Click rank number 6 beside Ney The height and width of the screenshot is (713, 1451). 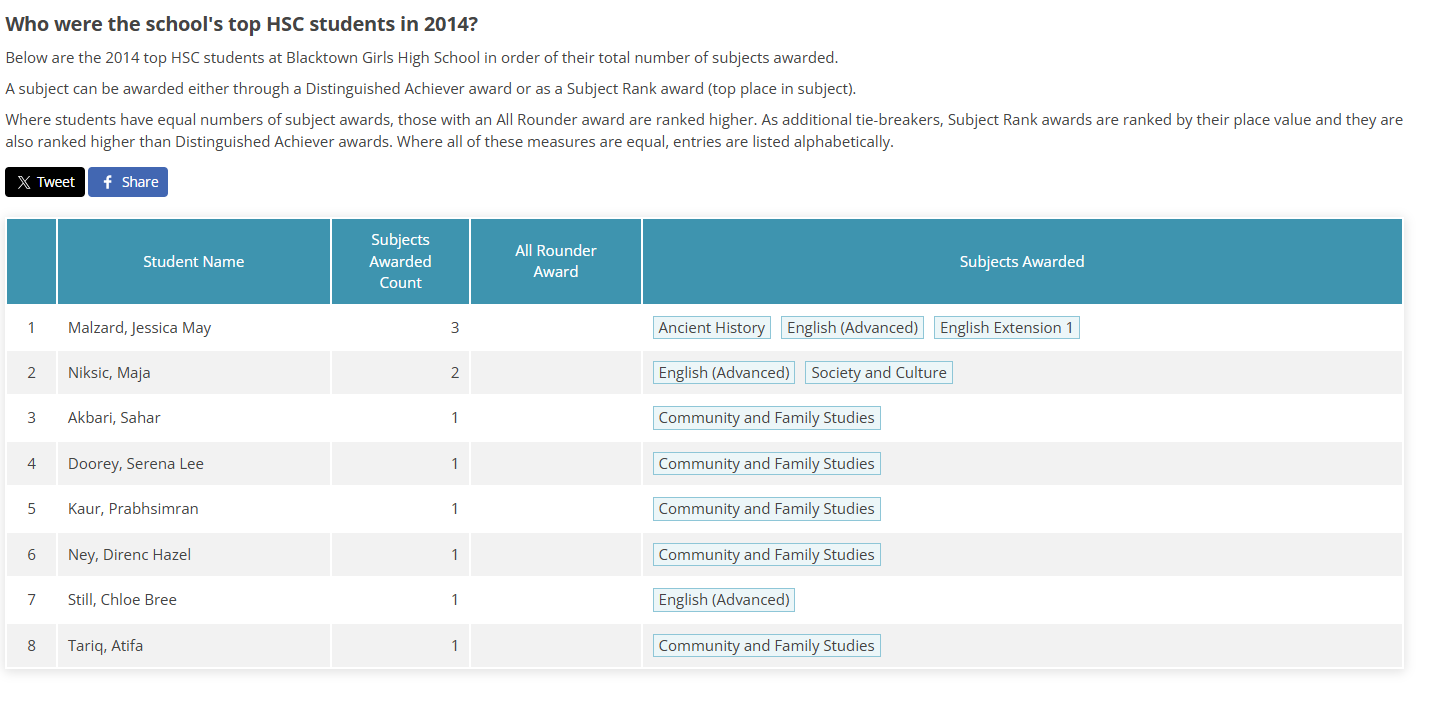click(31, 555)
